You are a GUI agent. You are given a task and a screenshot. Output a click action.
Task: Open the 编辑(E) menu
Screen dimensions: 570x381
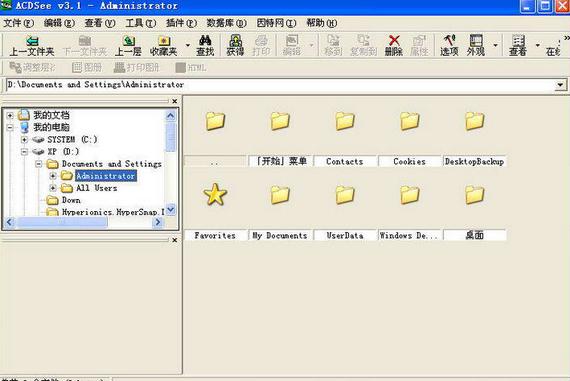coord(59,23)
